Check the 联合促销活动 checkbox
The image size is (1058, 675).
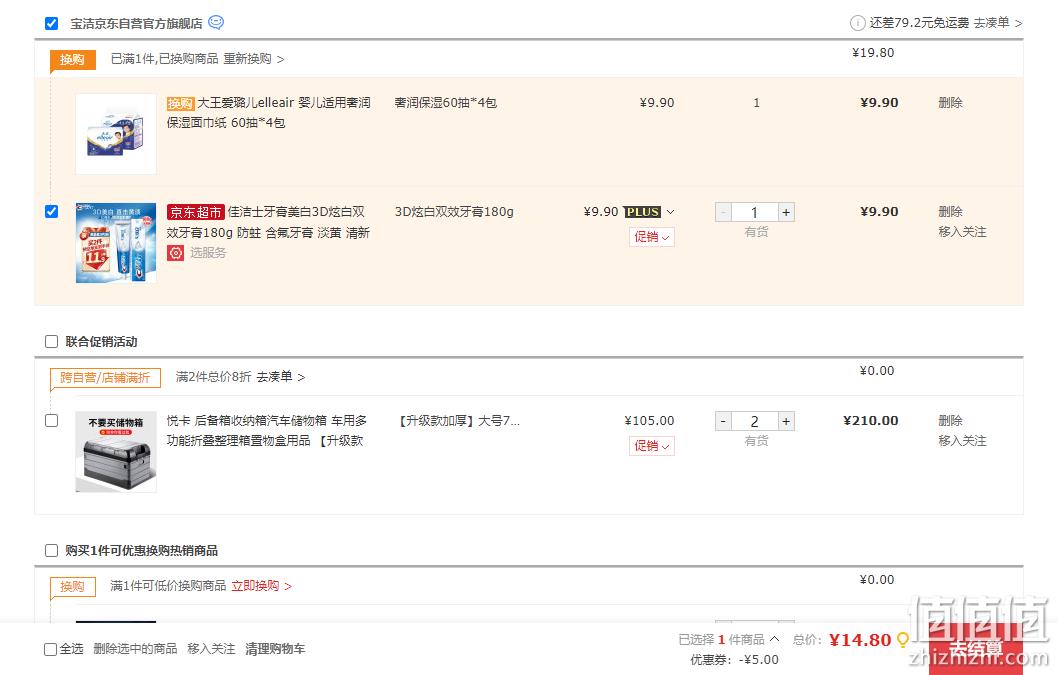coord(51,342)
